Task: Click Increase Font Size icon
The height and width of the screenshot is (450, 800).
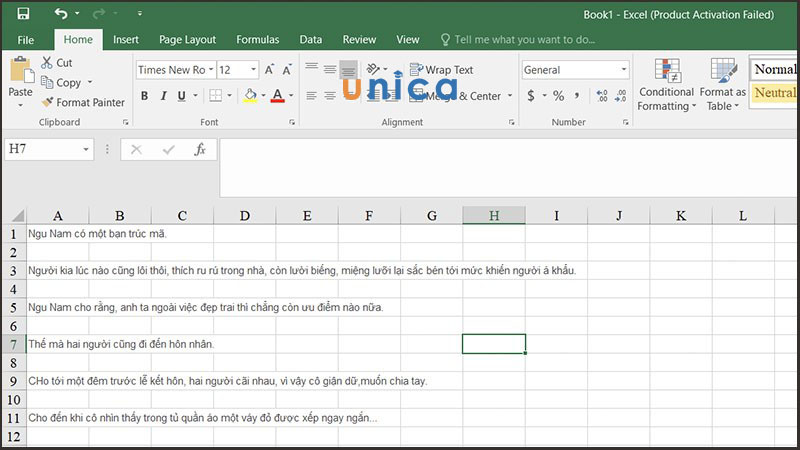Action: click(x=269, y=70)
